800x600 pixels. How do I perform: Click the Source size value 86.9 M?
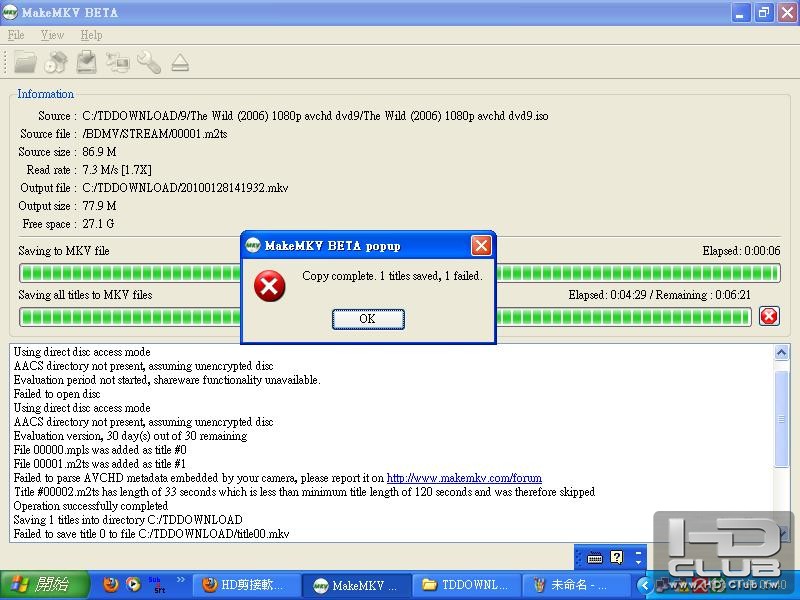pos(99,152)
